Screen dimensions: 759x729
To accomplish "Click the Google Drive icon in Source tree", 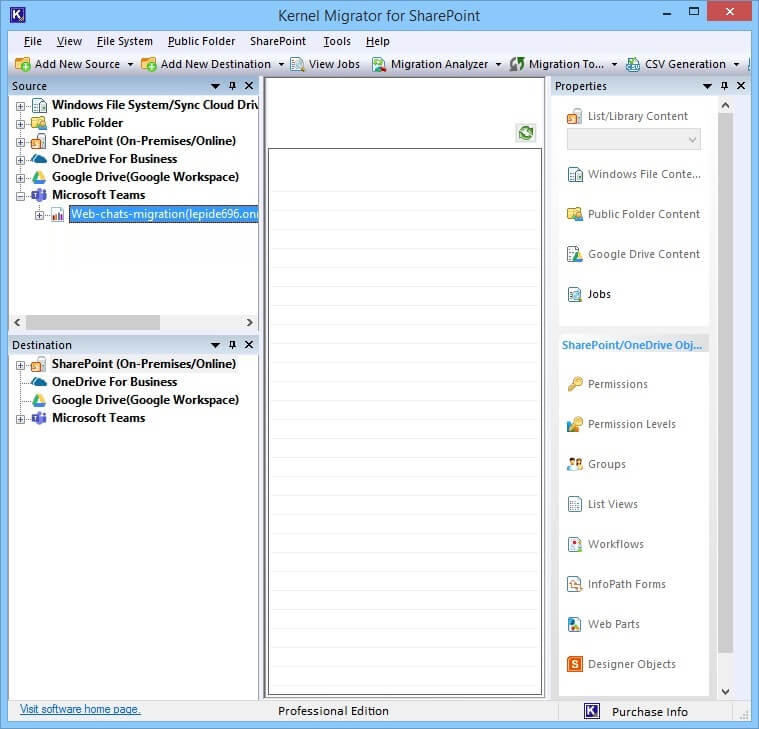I will click(39, 177).
